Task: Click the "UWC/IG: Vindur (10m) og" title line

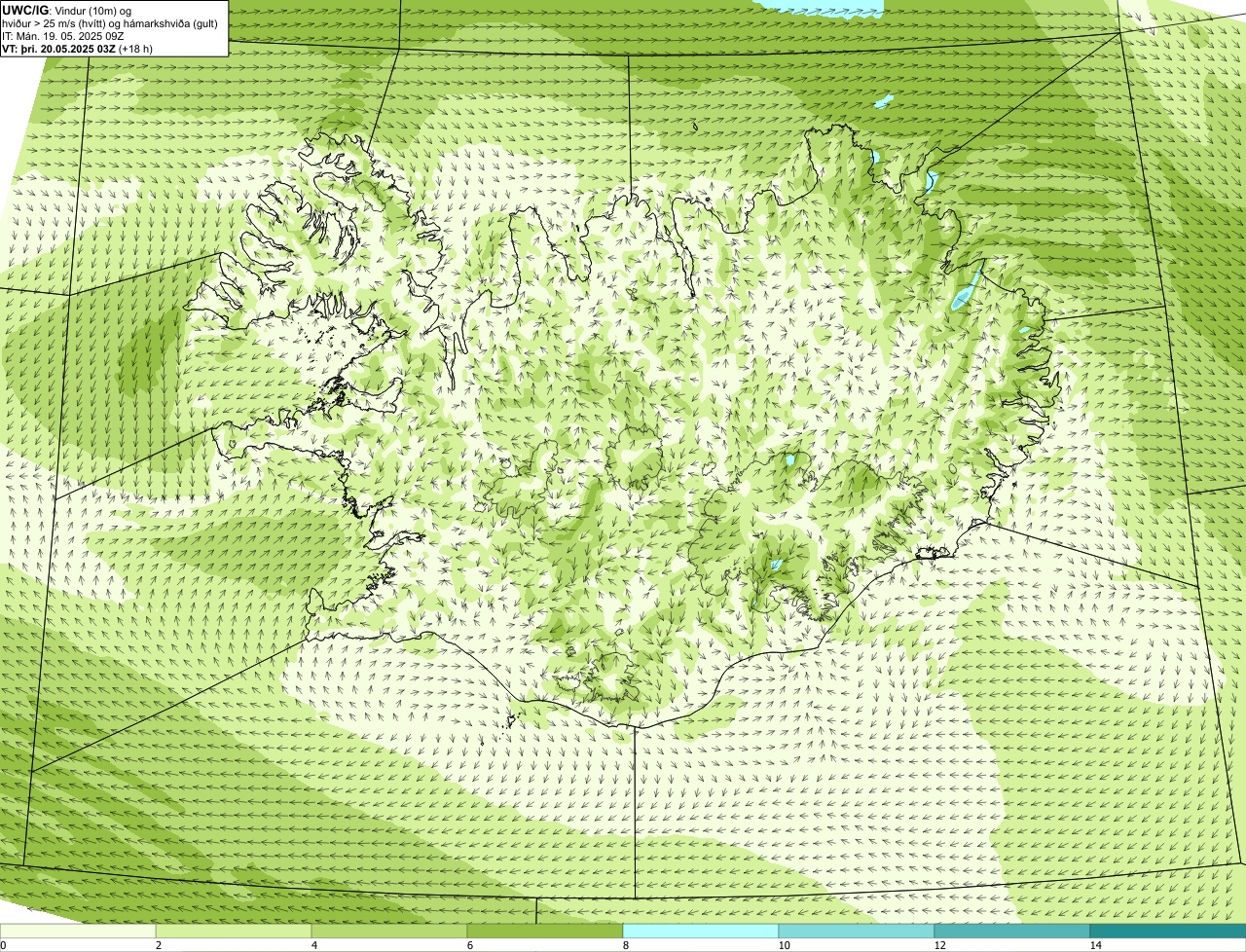Action: (67, 10)
